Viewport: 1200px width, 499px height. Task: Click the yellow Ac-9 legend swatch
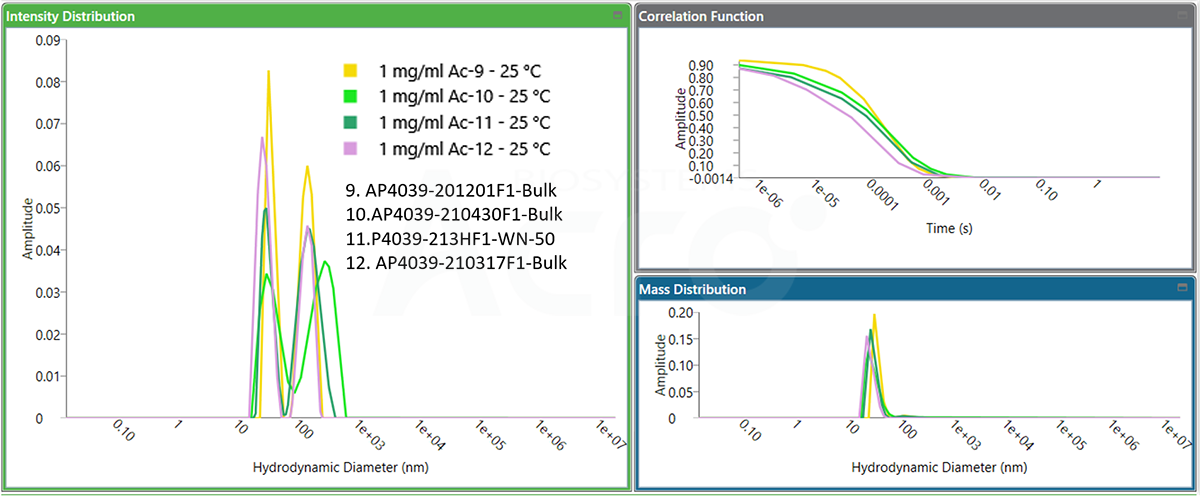click(350, 71)
